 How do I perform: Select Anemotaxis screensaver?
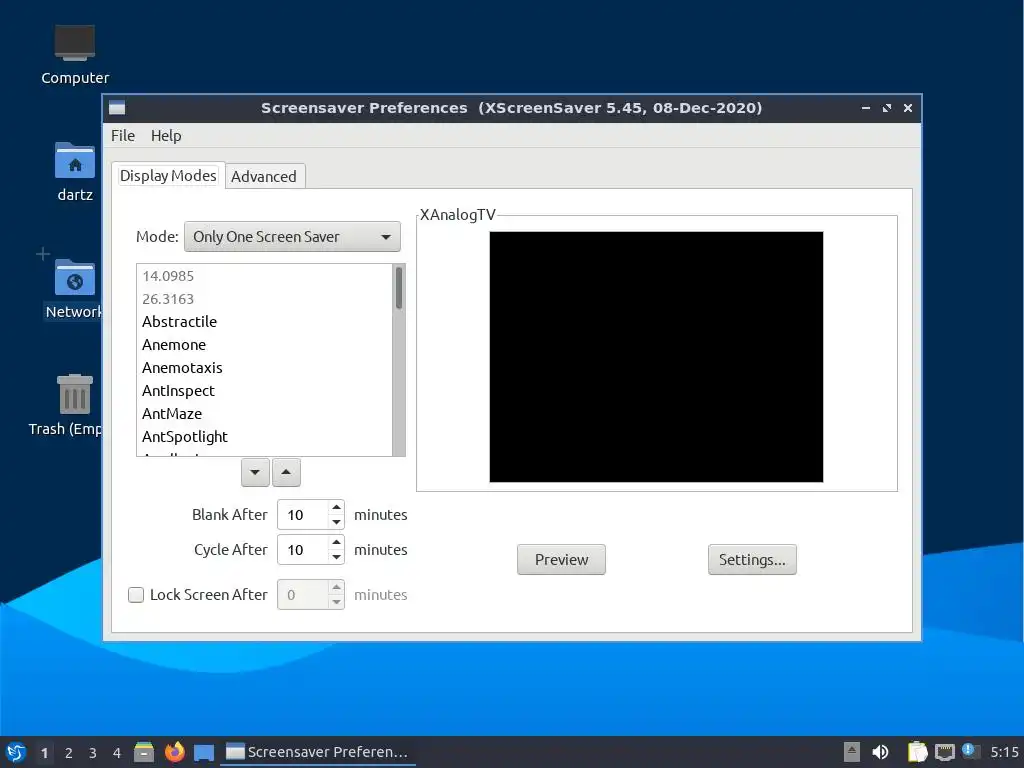[x=264, y=368]
